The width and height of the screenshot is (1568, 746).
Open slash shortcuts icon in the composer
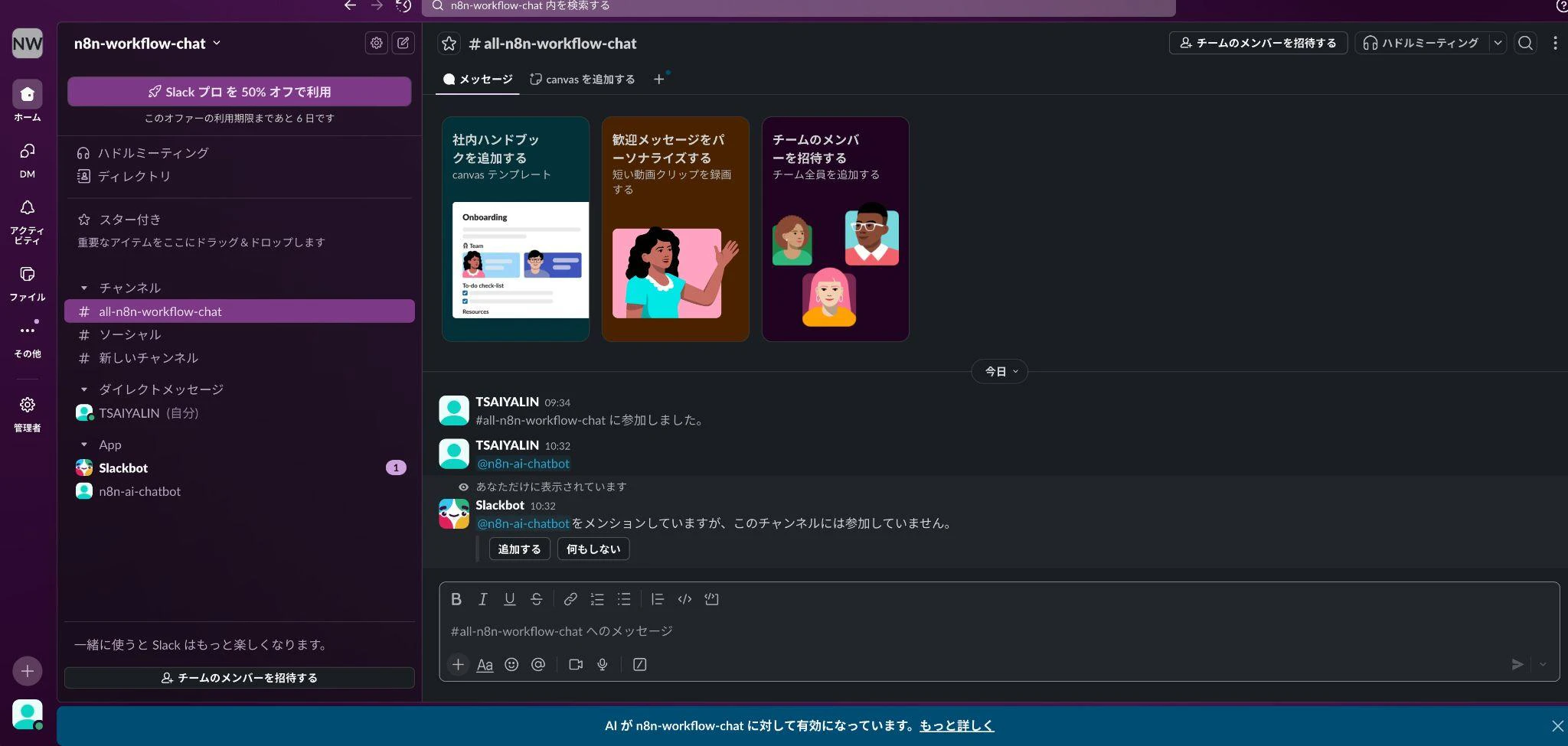640,665
